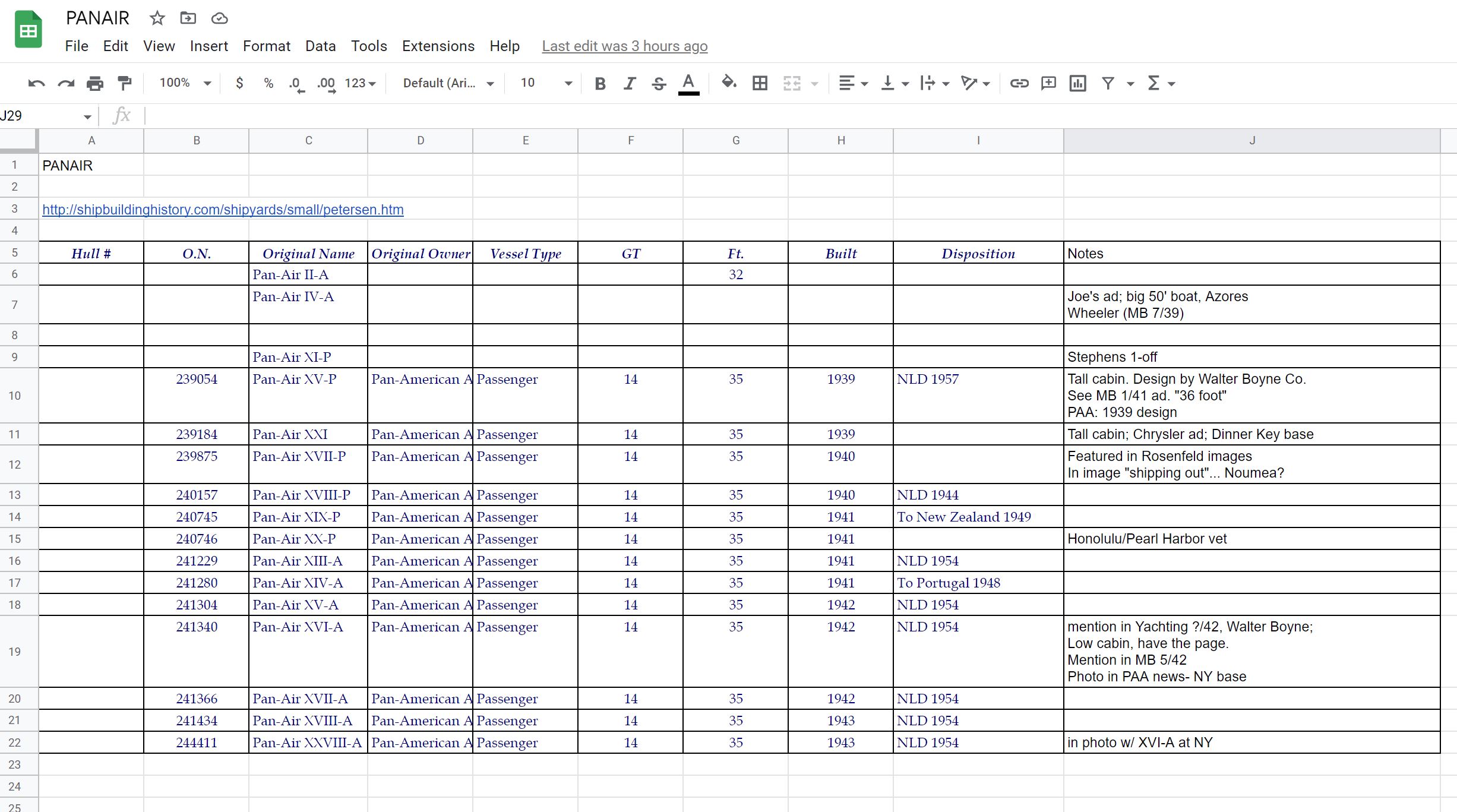Open Functions sigma dropdown

(1161, 83)
